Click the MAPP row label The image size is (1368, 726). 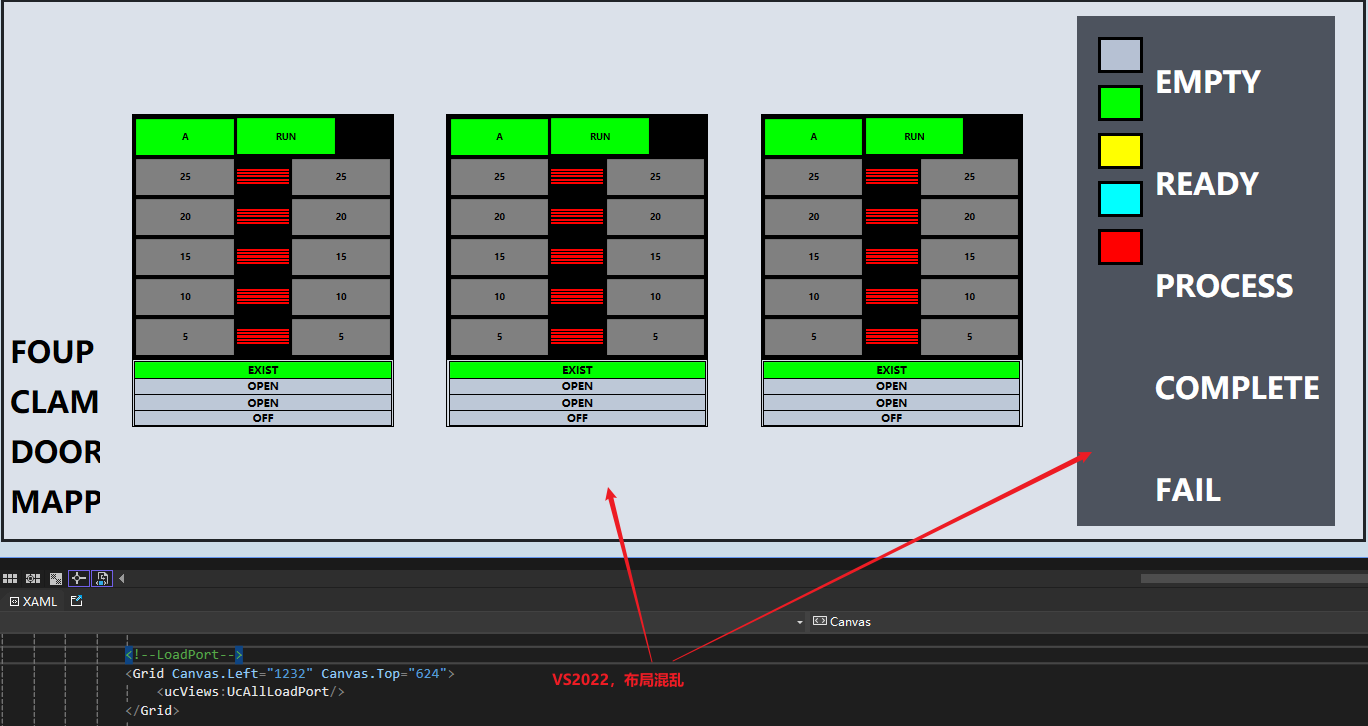55,501
